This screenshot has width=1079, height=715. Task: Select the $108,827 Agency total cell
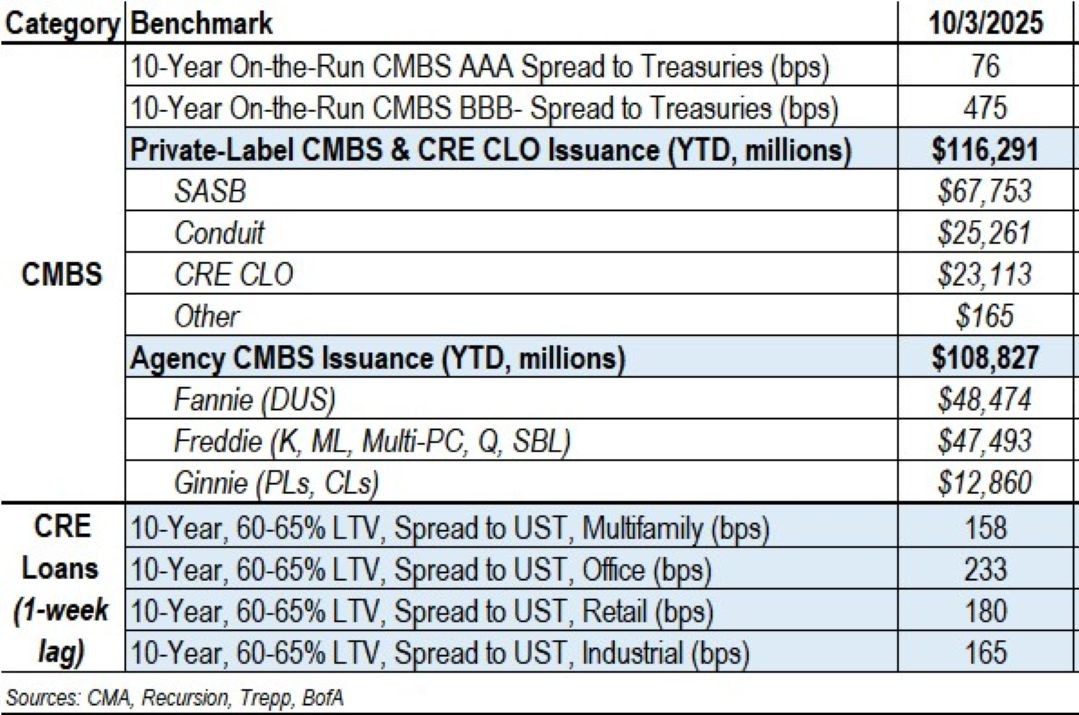pos(985,359)
